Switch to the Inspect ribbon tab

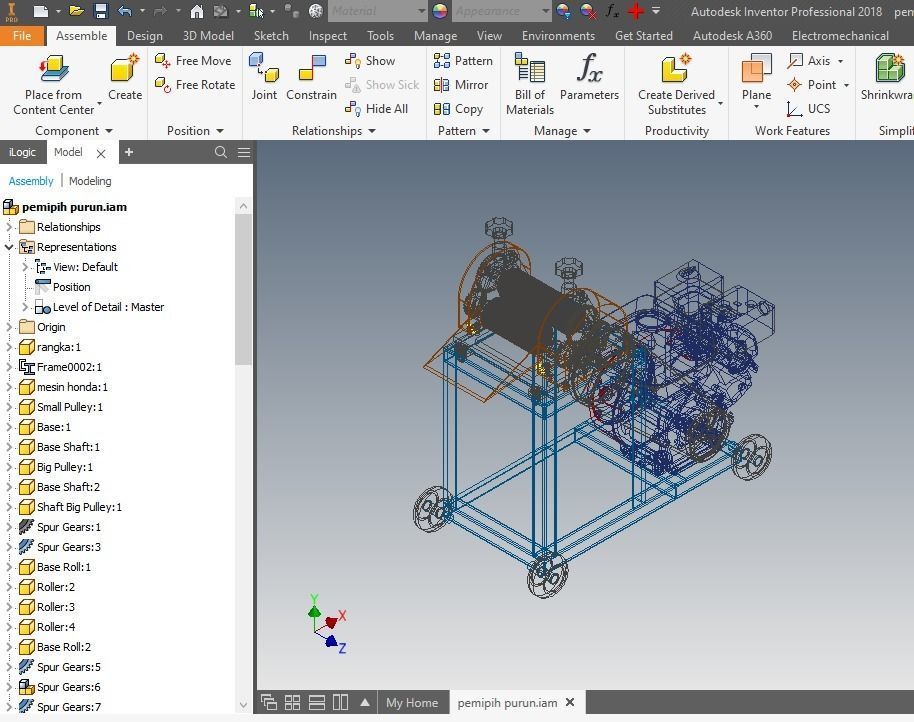328,36
